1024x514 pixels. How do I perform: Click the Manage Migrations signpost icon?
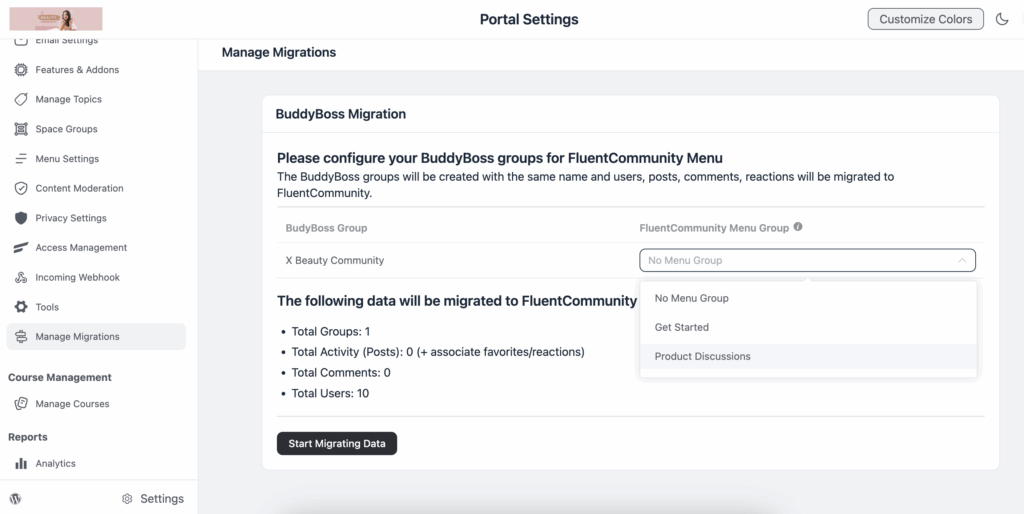pyautogui.click(x=21, y=336)
